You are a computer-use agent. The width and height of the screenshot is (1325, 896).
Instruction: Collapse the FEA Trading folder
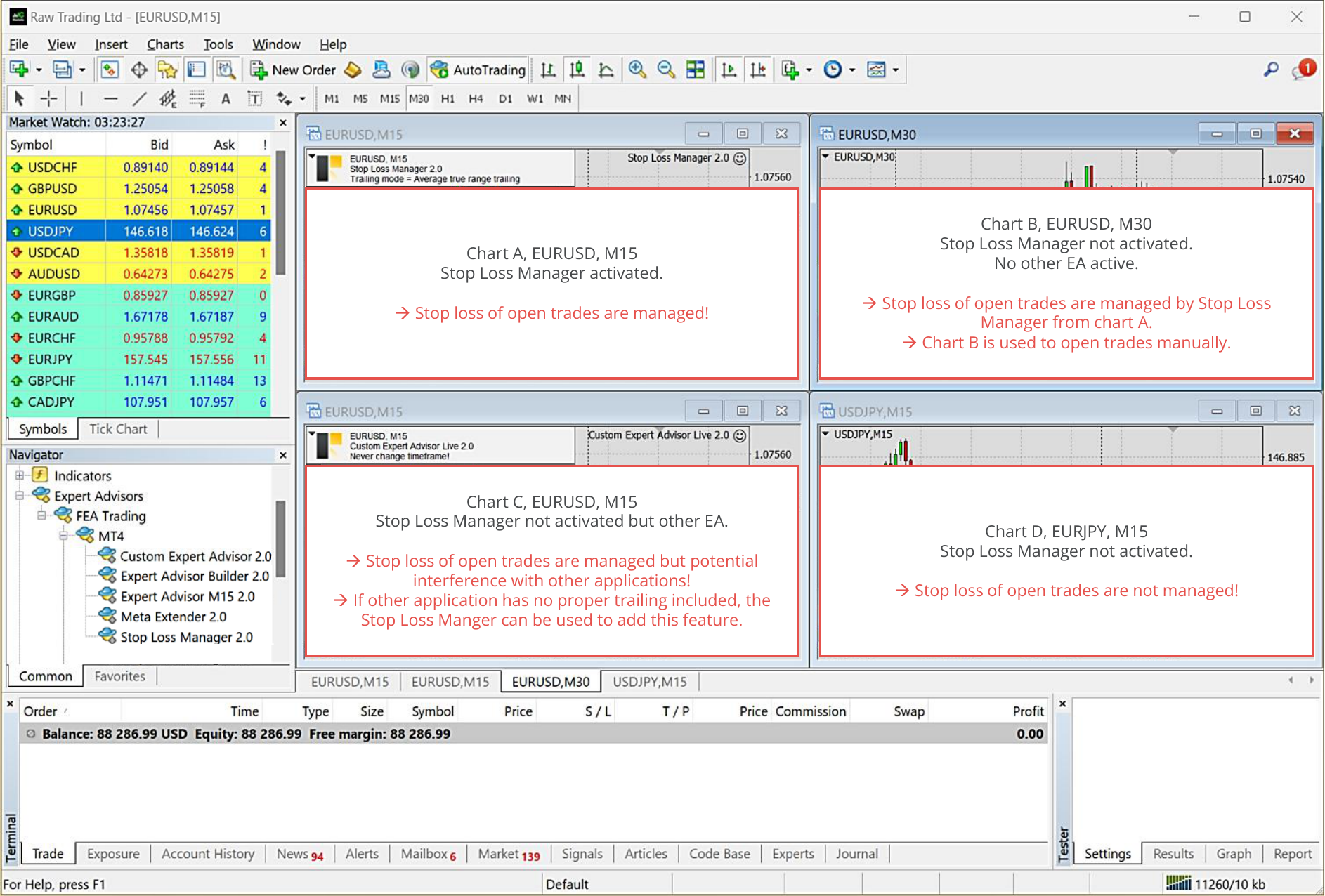(x=41, y=515)
